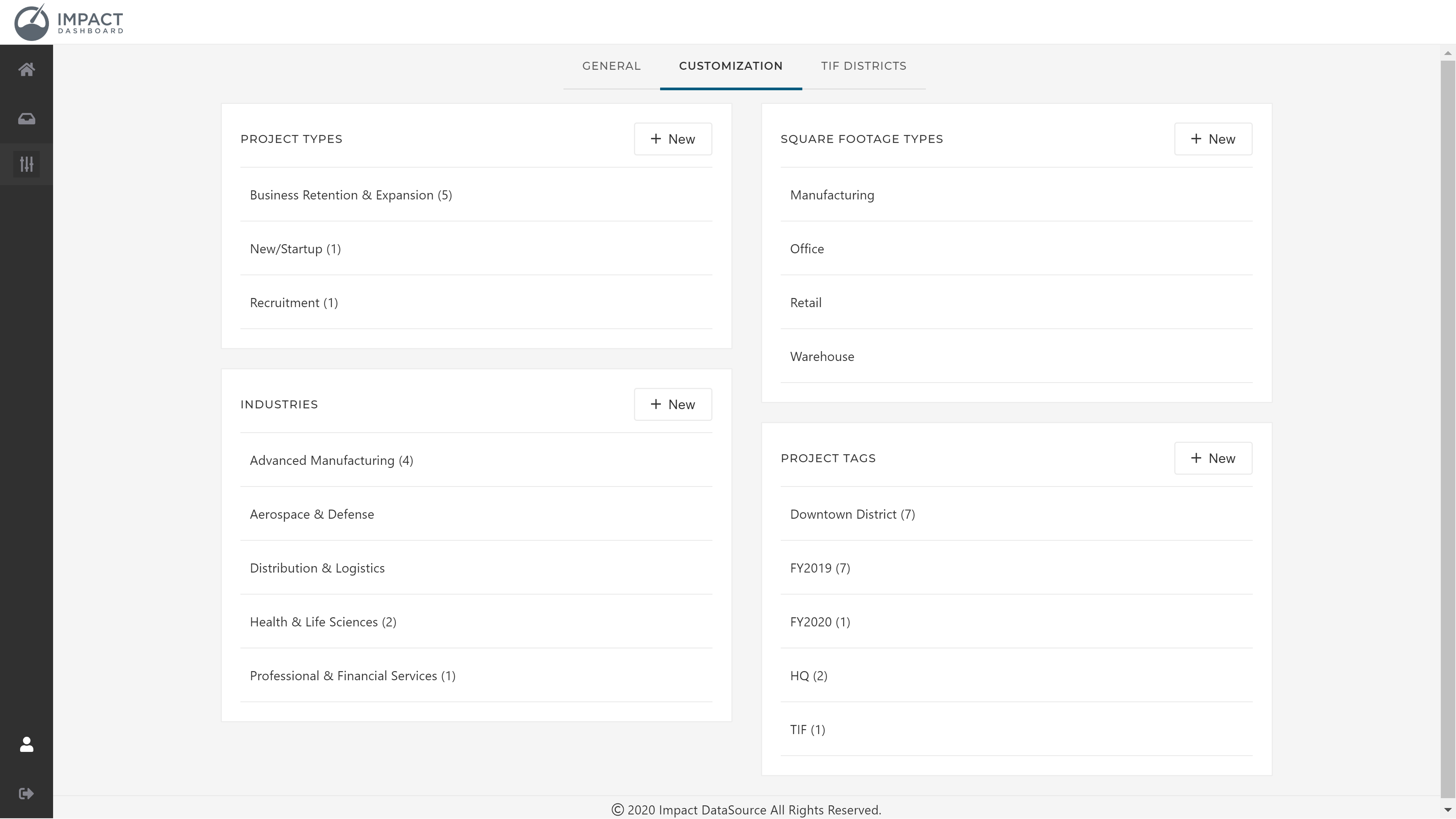Viewport: 1456px width, 819px height.
Task: Open the TIF (1) tag
Action: coord(1016,730)
